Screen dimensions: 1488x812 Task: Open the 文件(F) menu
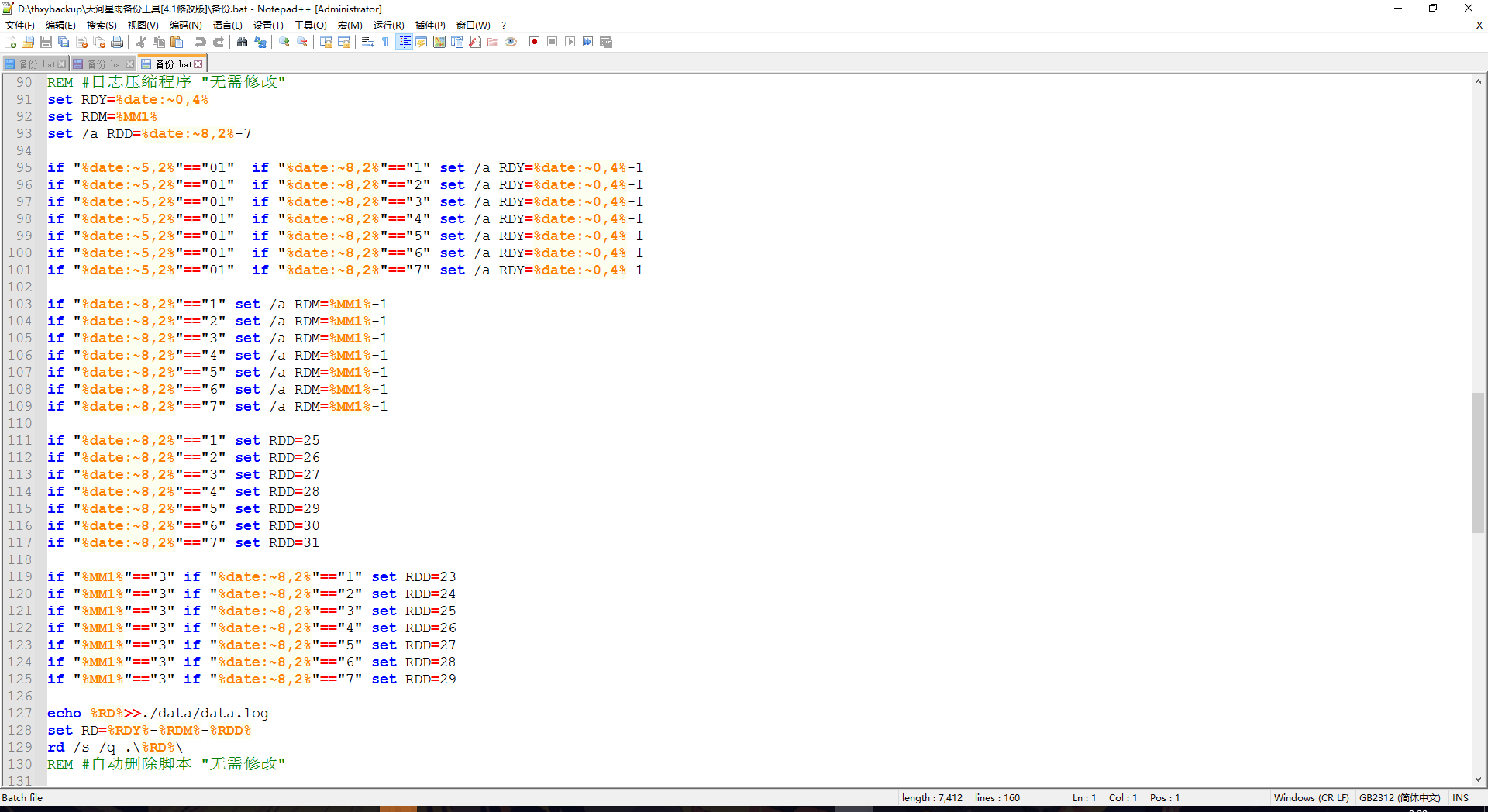20,25
